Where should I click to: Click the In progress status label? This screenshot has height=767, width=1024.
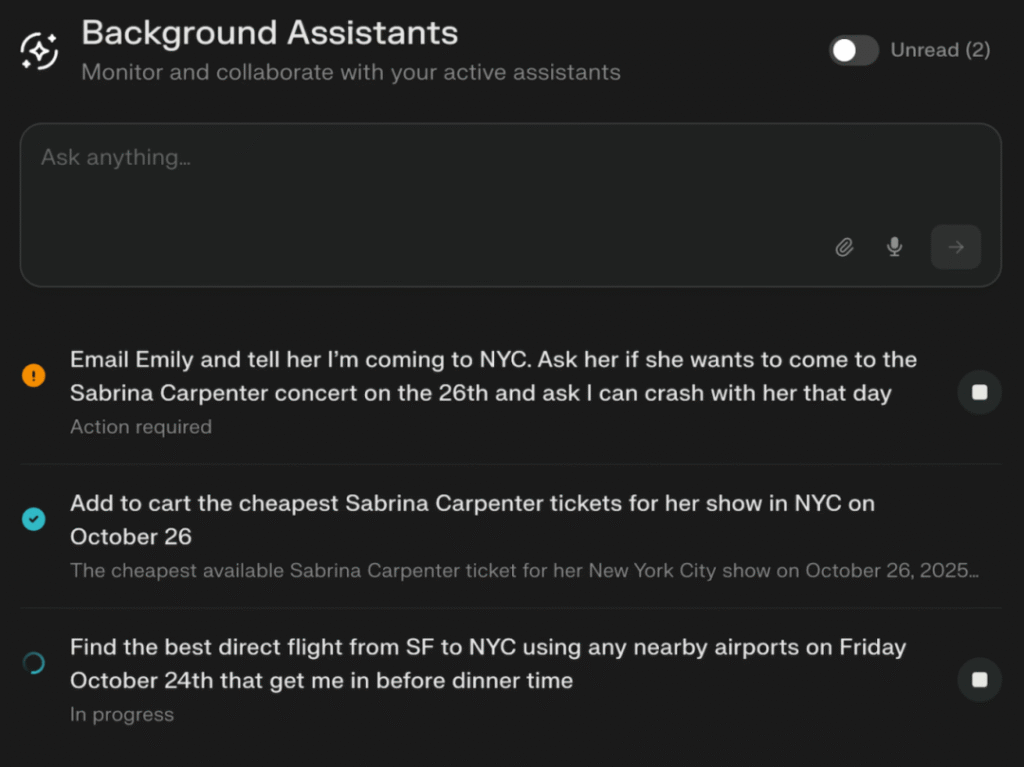[122, 715]
